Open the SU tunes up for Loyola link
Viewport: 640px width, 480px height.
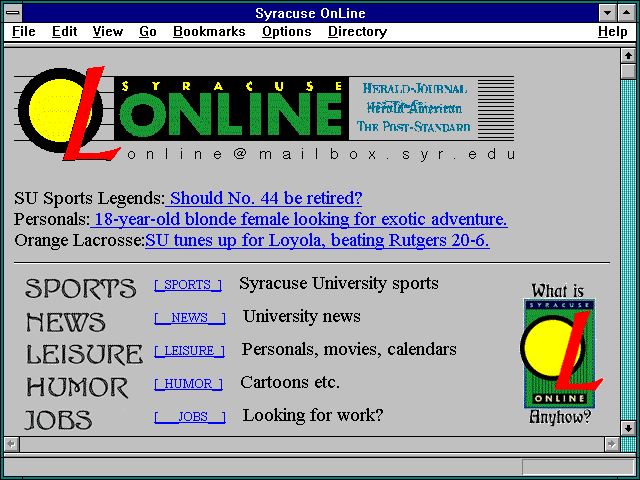point(317,240)
